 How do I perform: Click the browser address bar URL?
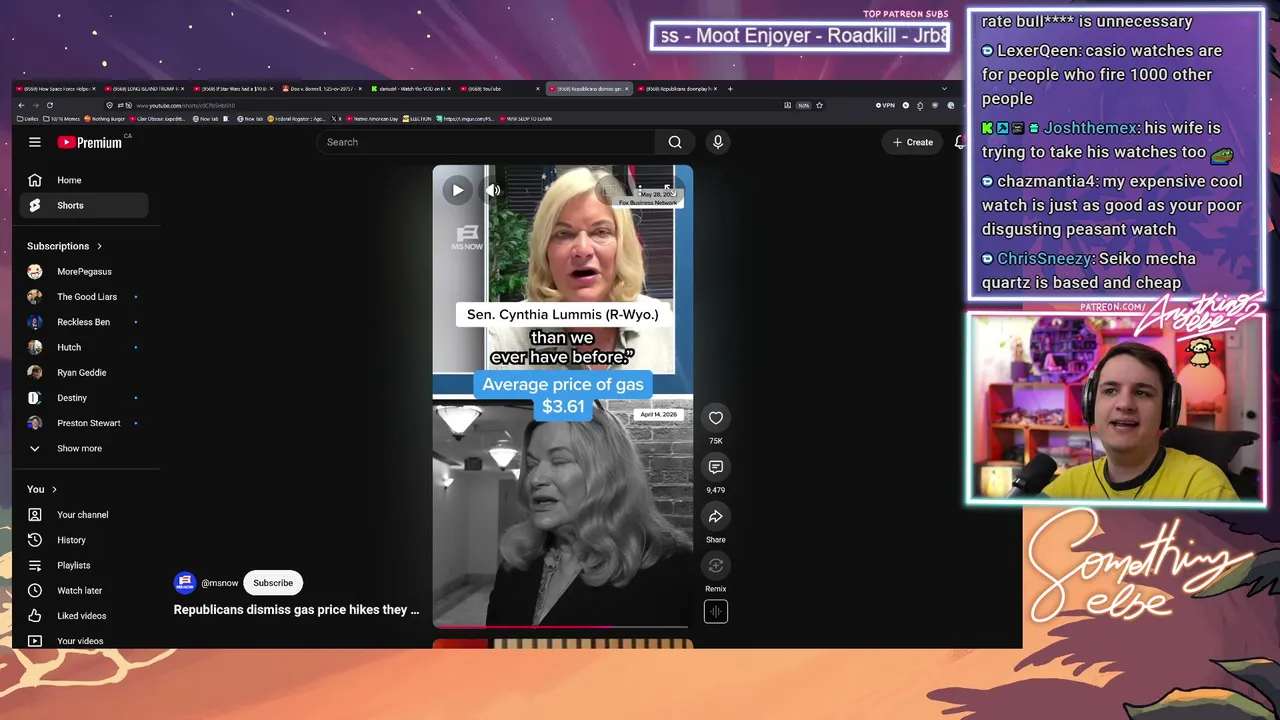click(x=185, y=105)
